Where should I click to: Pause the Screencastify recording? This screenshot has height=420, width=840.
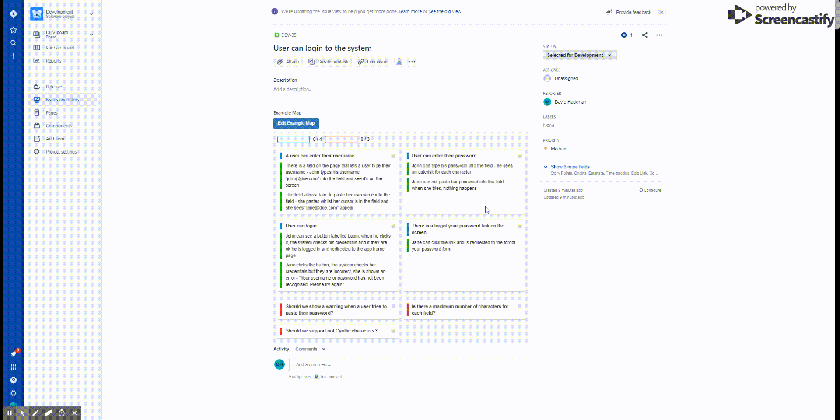coord(10,412)
